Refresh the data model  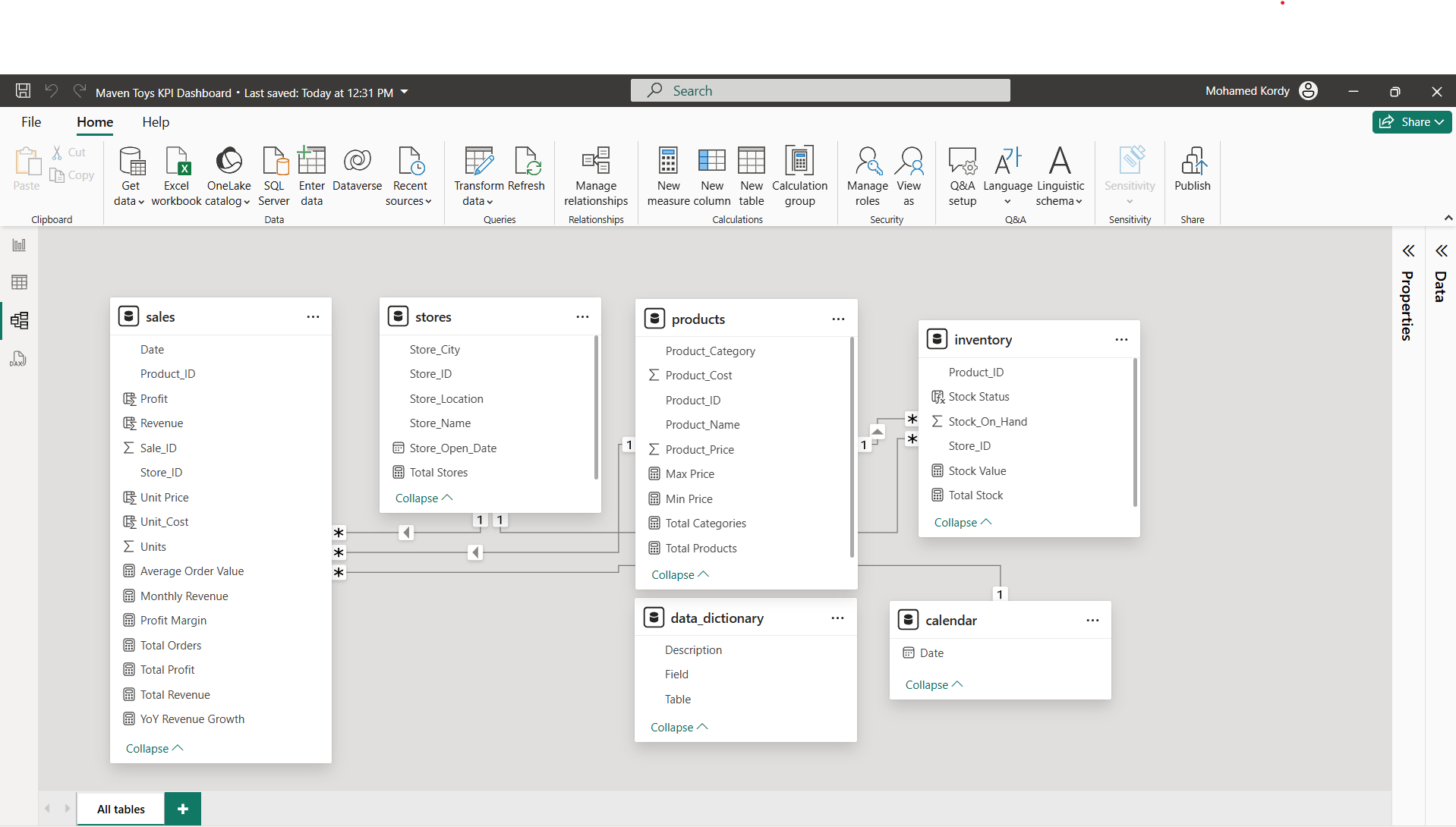(526, 168)
